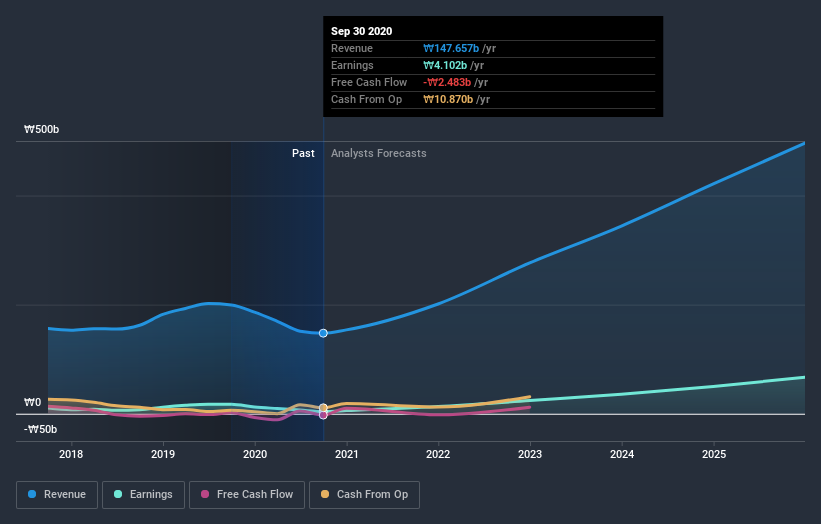The width and height of the screenshot is (821, 524).
Task: Select the 2024 x-axis label
Action: tap(622, 454)
